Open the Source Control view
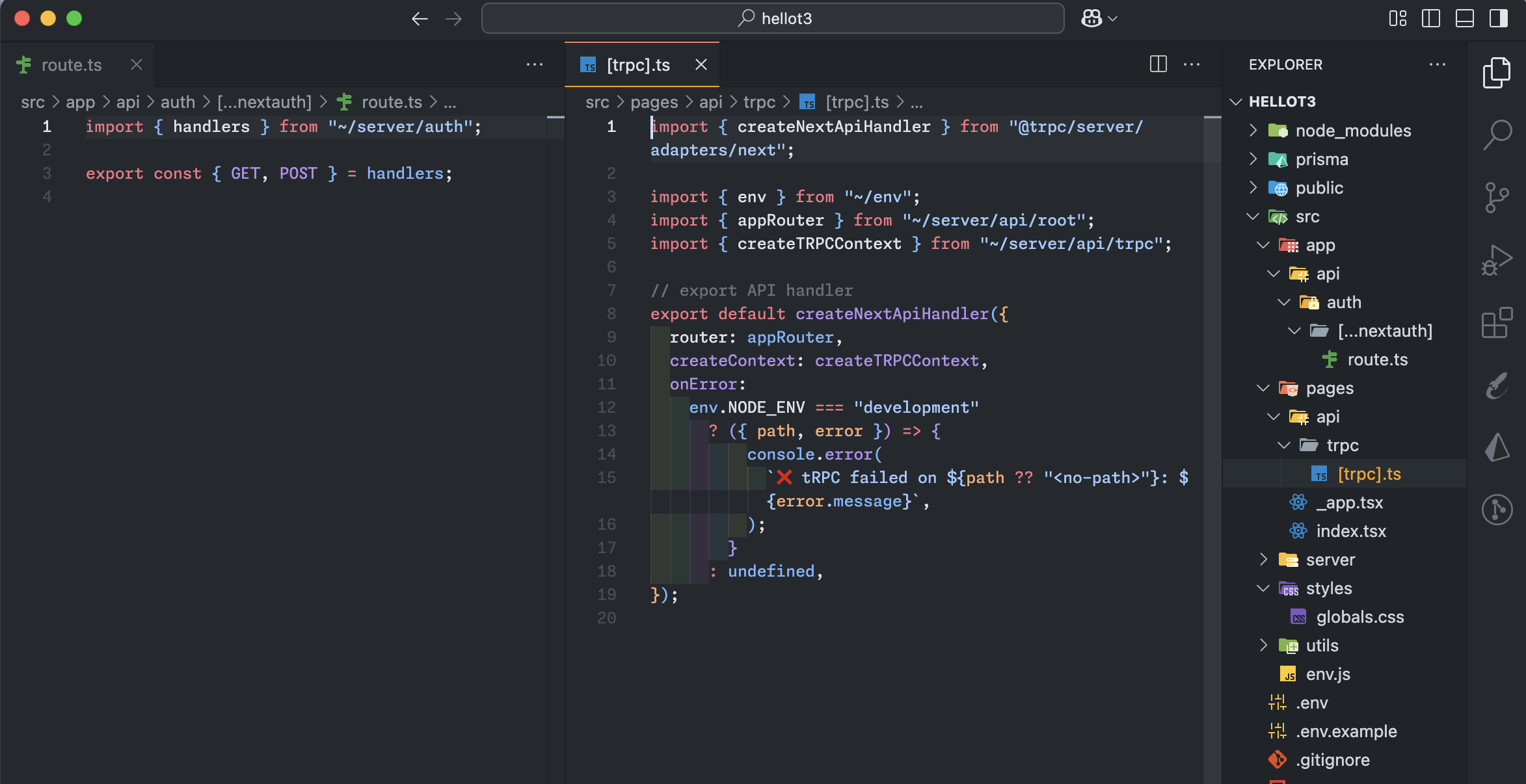The height and width of the screenshot is (784, 1526). pos(1497,197)
